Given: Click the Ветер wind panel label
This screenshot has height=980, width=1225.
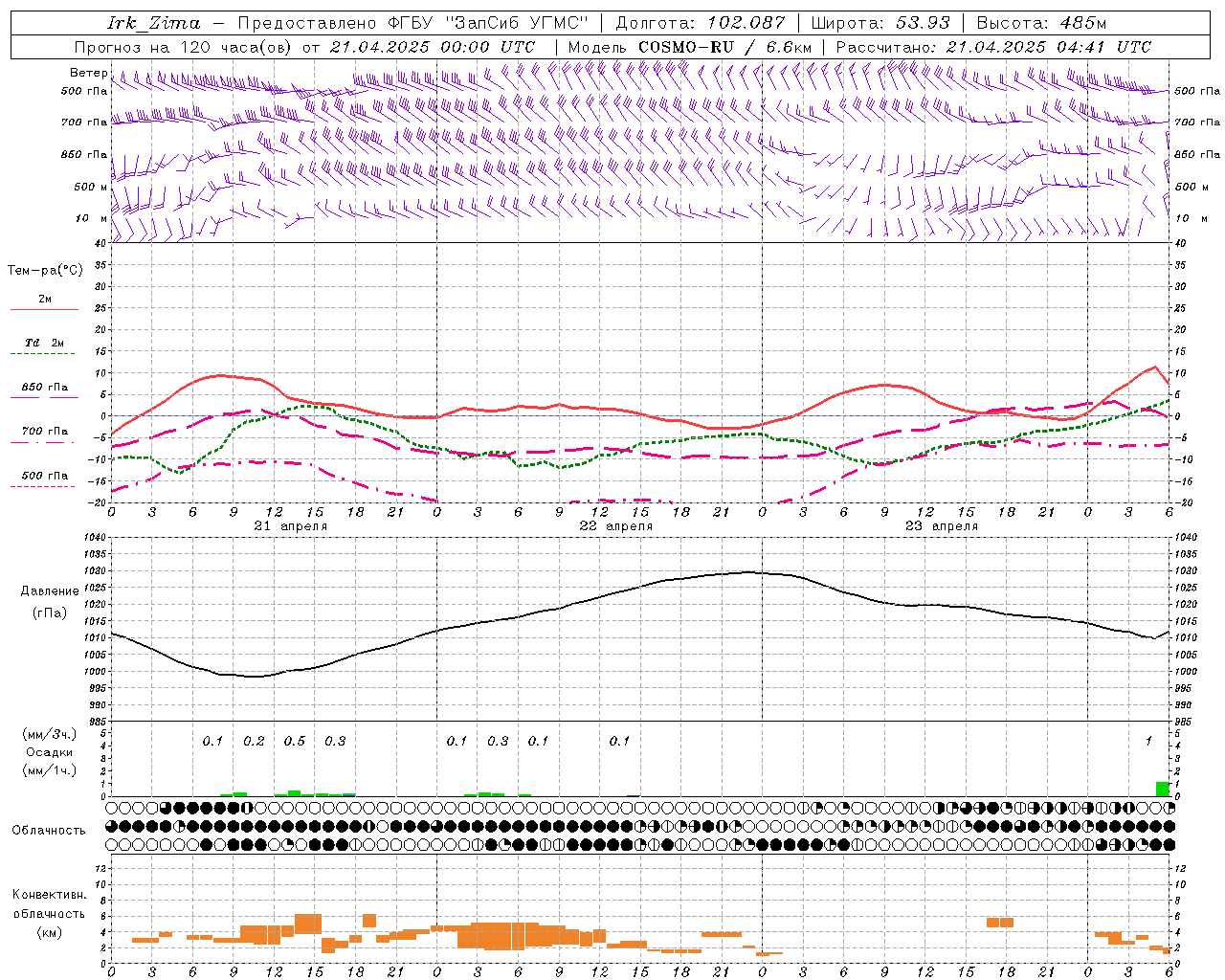Looking at the screenshot, I should 88,73.
